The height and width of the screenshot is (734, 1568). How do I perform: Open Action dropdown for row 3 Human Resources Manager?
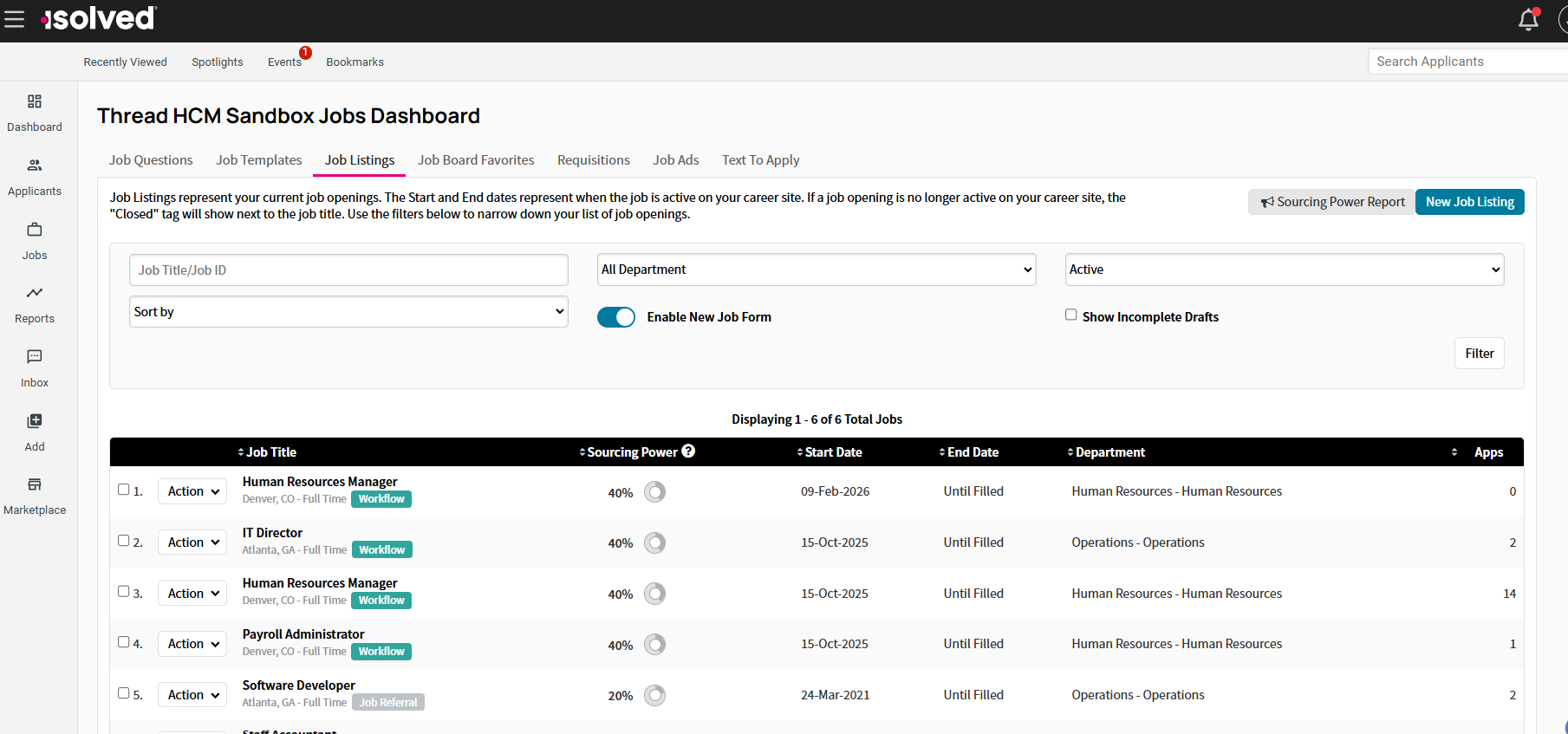point(192,594)
